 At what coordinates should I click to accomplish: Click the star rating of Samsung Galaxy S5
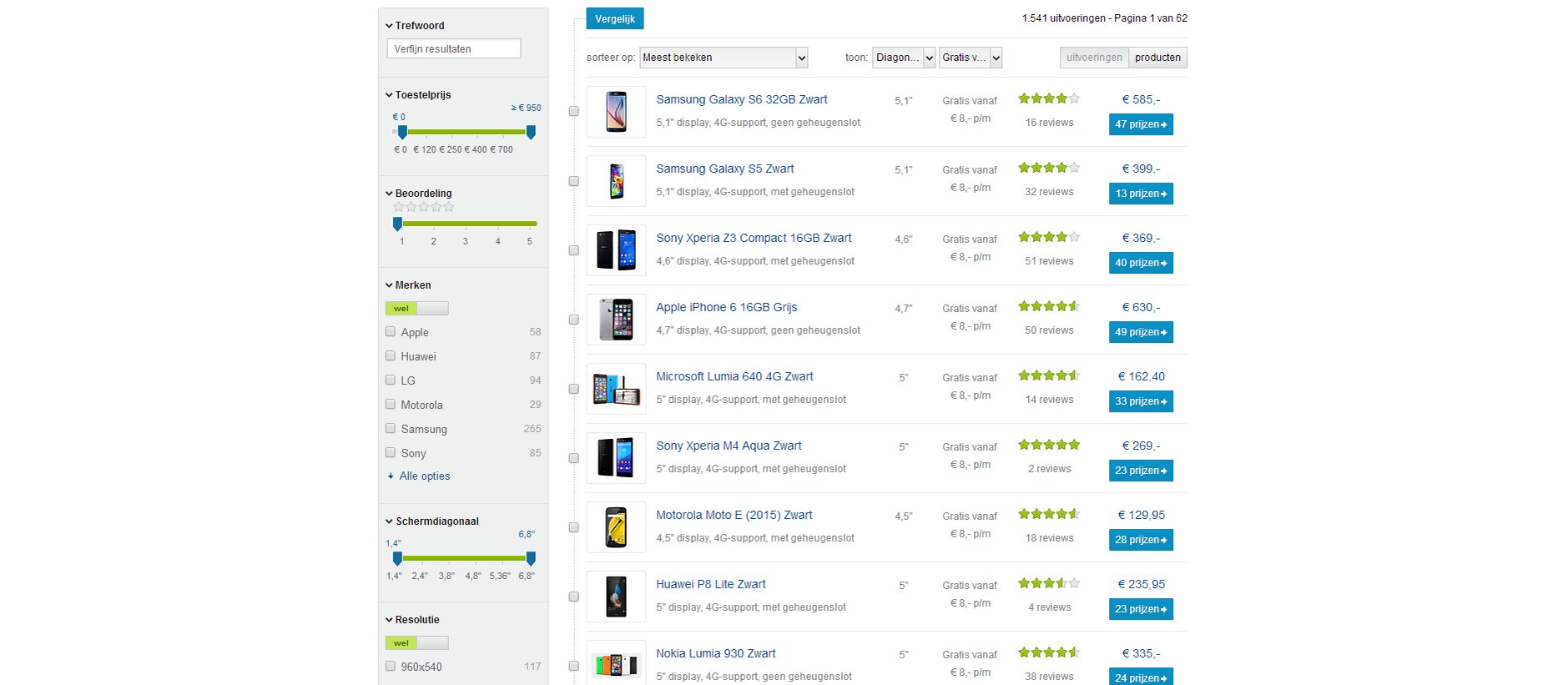(1049, 168)
